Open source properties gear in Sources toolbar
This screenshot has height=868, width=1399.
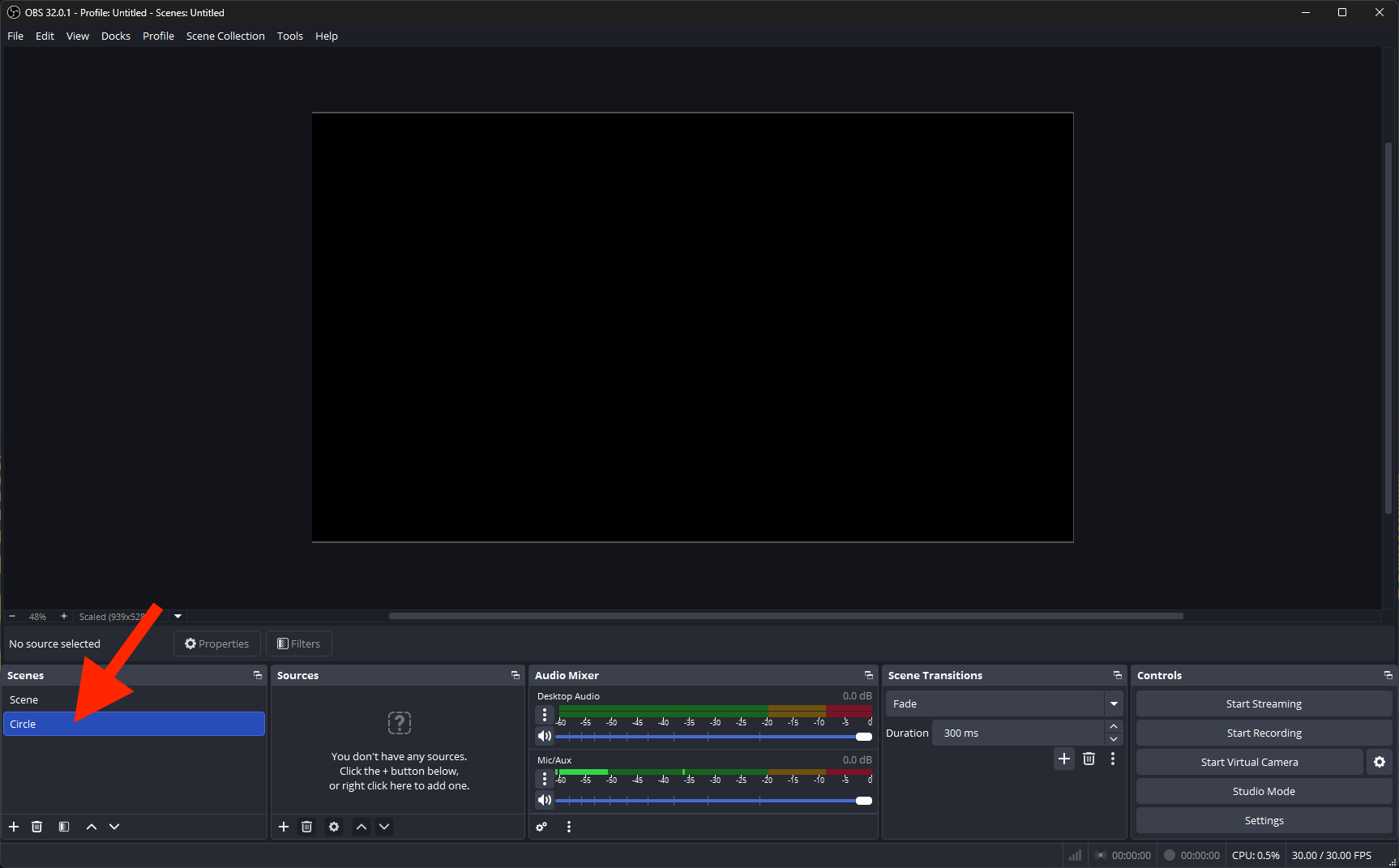coord(334,827)
